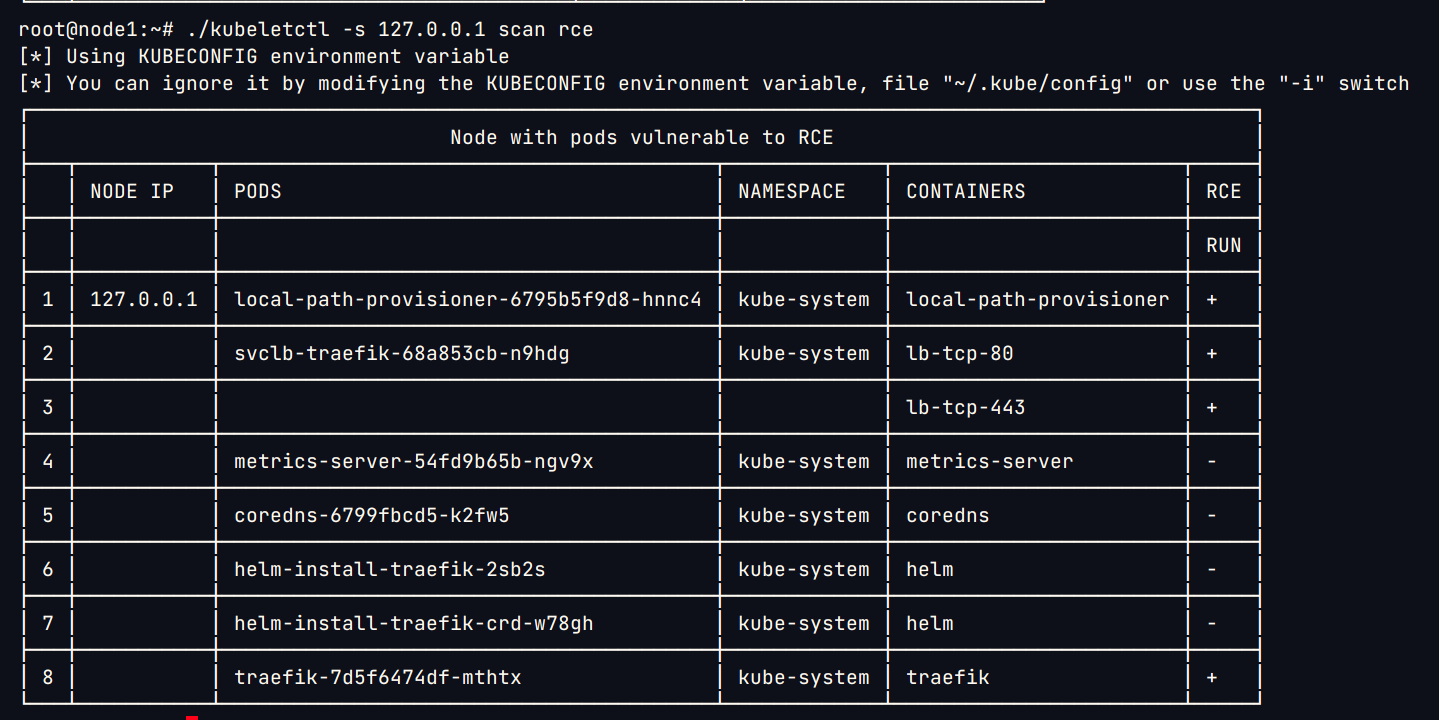Click the helm-install-traefik-2sb2s pod name

point(389,569)
